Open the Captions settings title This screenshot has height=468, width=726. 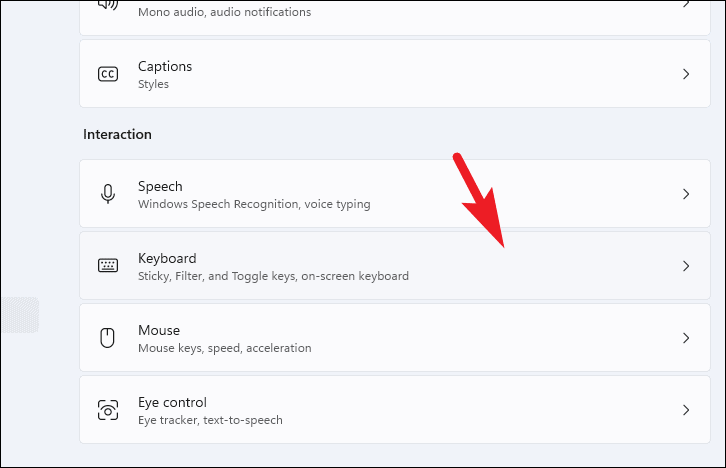165,66
